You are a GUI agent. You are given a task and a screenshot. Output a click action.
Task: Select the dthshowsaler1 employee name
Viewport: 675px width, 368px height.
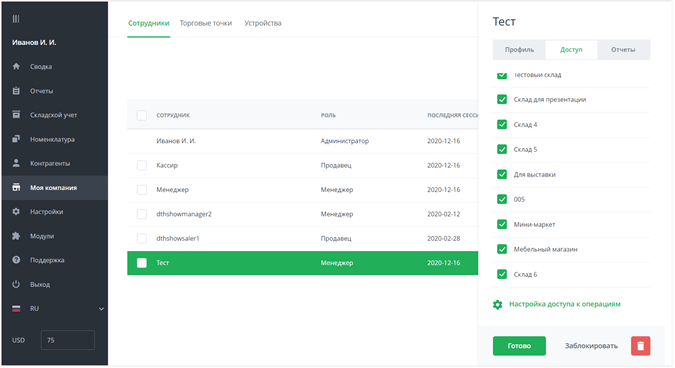pyautogui.click(x=178, y=238)
